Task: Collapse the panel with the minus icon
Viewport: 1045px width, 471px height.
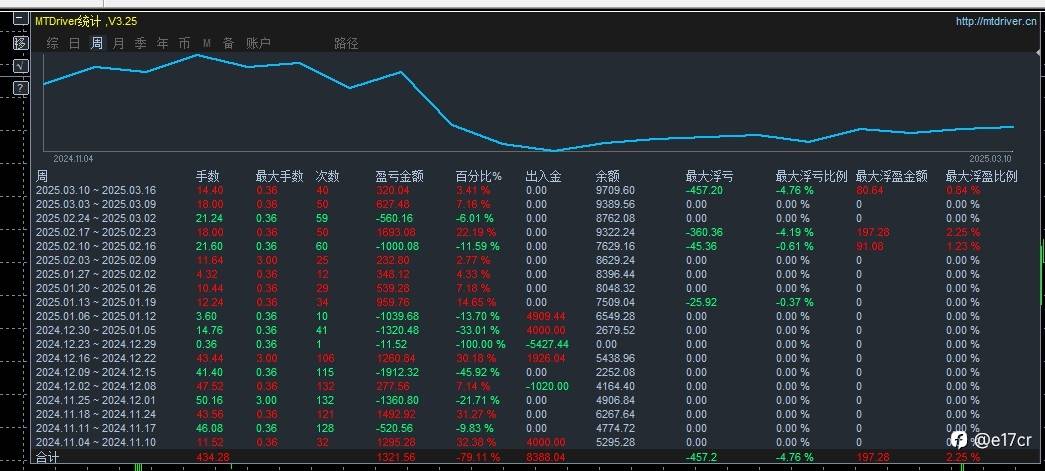Action: 21,20
